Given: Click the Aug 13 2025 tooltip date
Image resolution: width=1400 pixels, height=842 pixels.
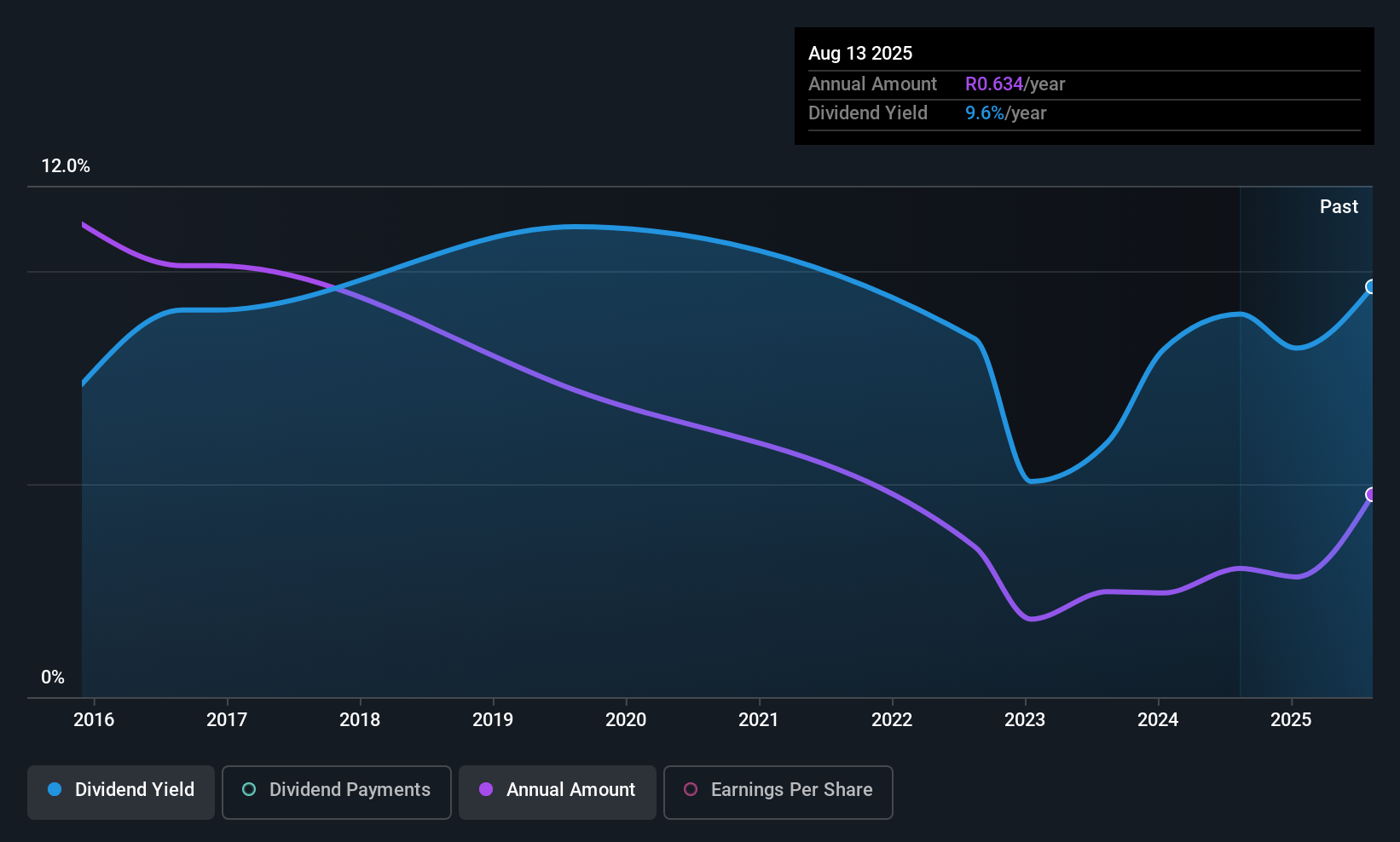Looking at the screenshot, I should point(860,54).
